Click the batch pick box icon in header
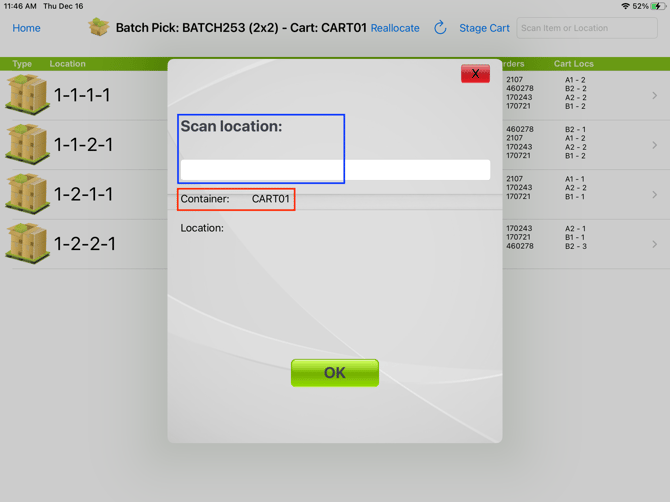Screen dimensions: 670x502 [98, 27]
